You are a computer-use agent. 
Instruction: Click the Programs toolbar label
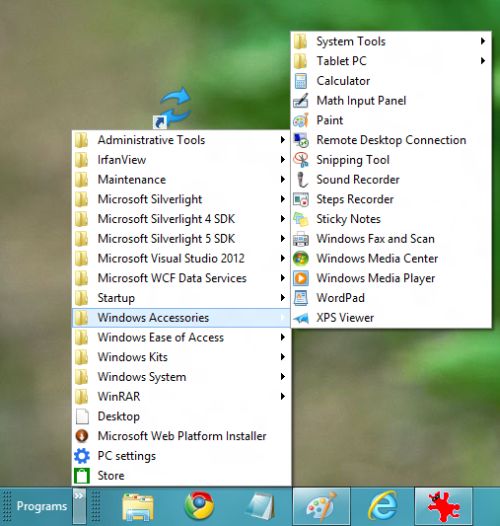(42, 506)
